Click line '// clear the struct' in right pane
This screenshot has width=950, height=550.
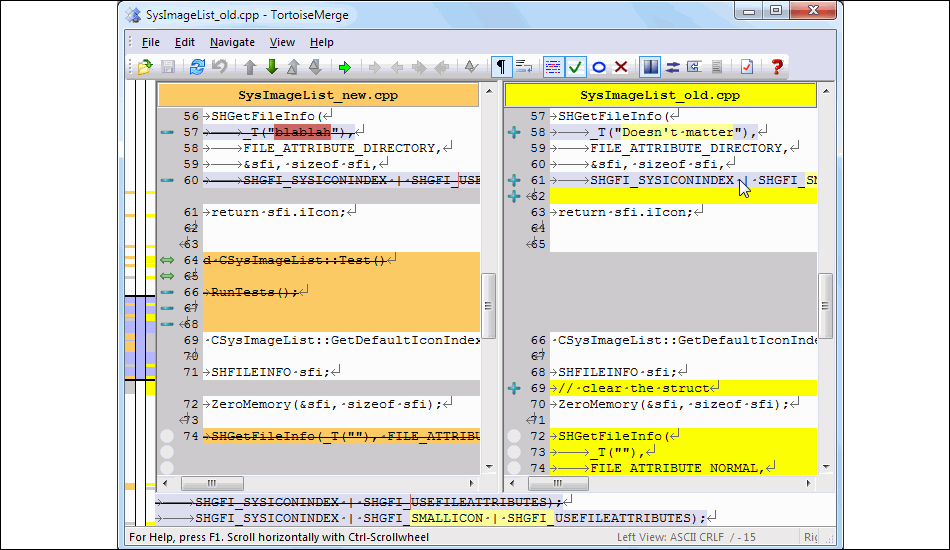683,388
